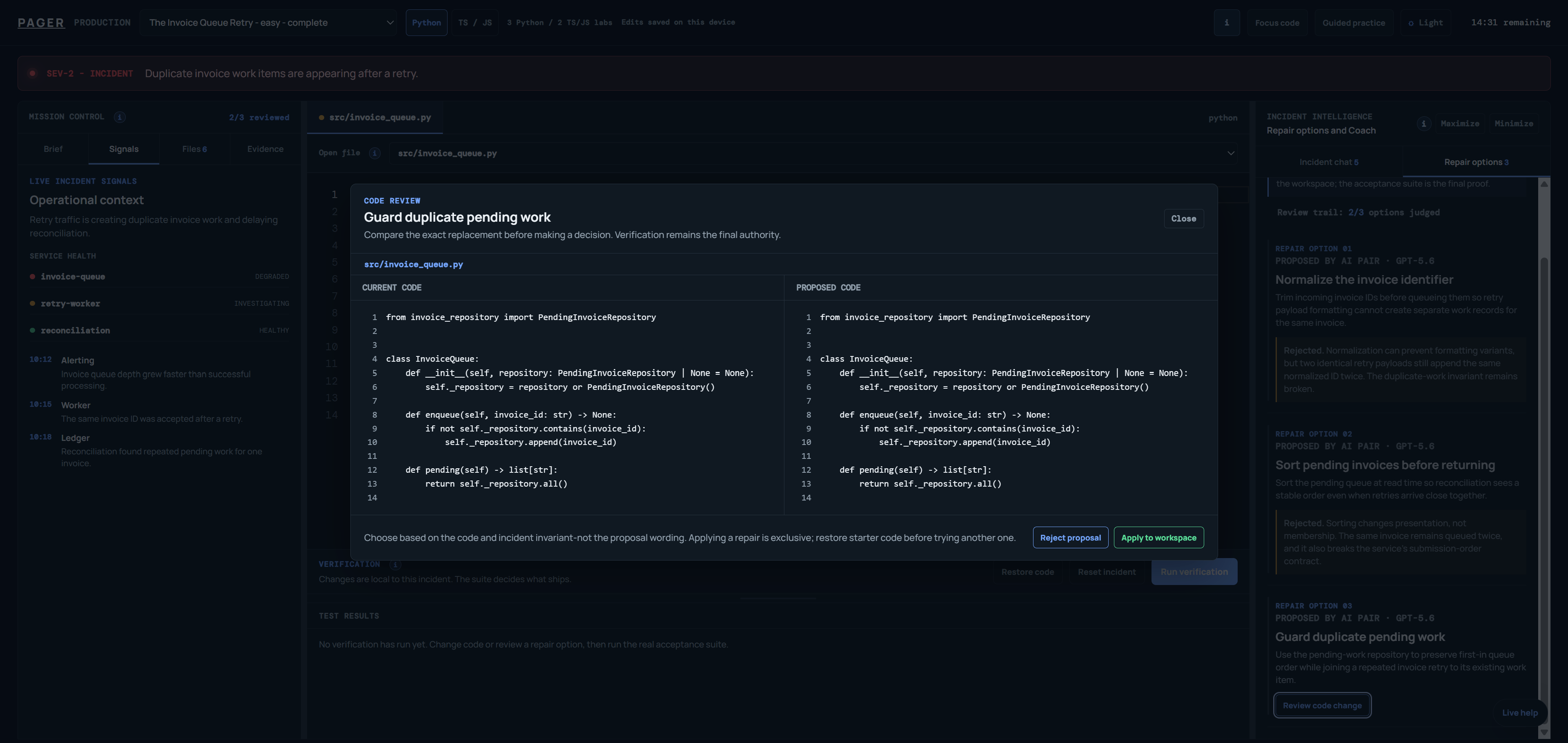Click the '2/3 reviewed' status text
1568x743 pixels.
259,118
